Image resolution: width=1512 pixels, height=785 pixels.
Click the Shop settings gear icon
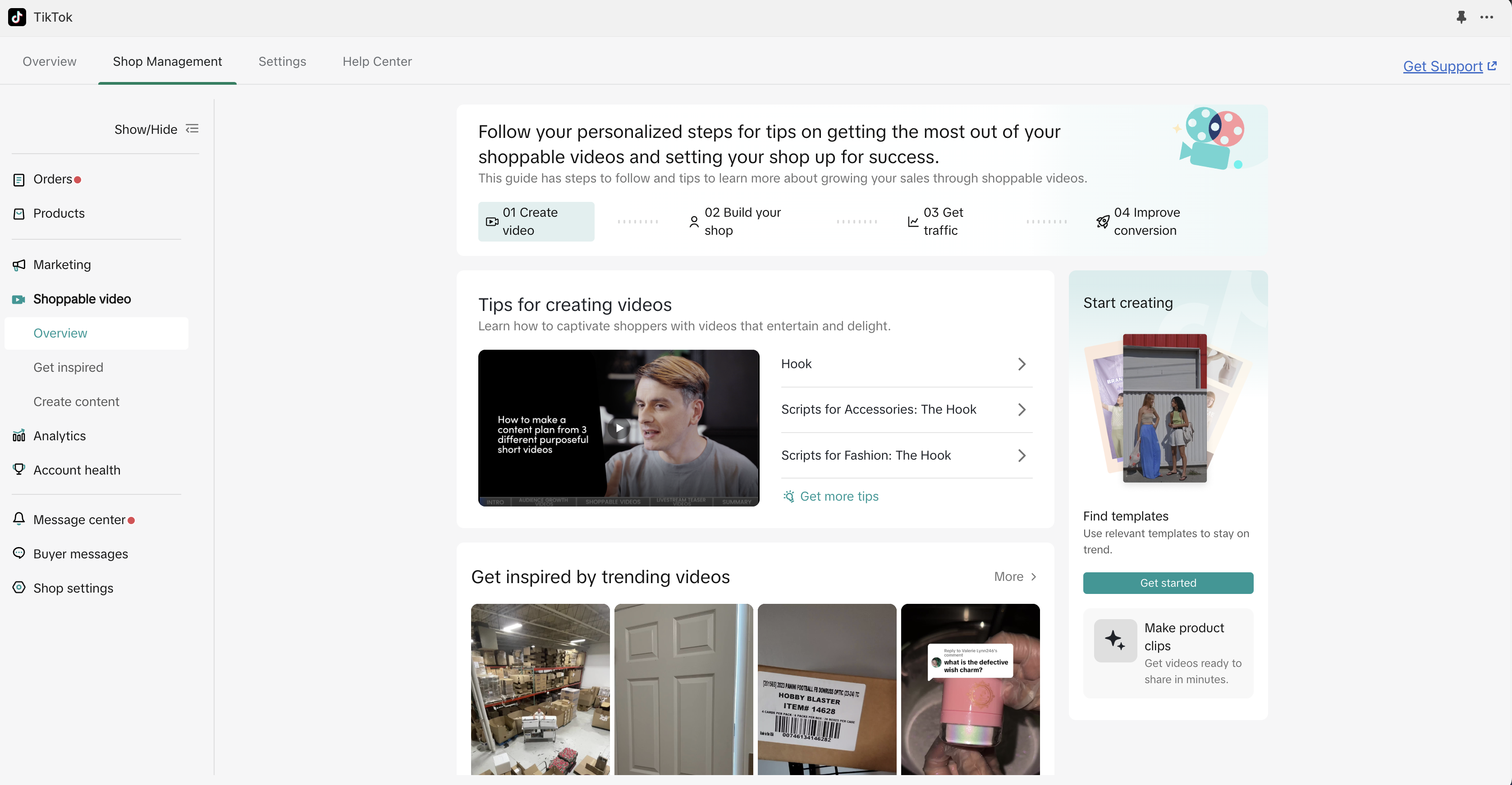point(19,588)
